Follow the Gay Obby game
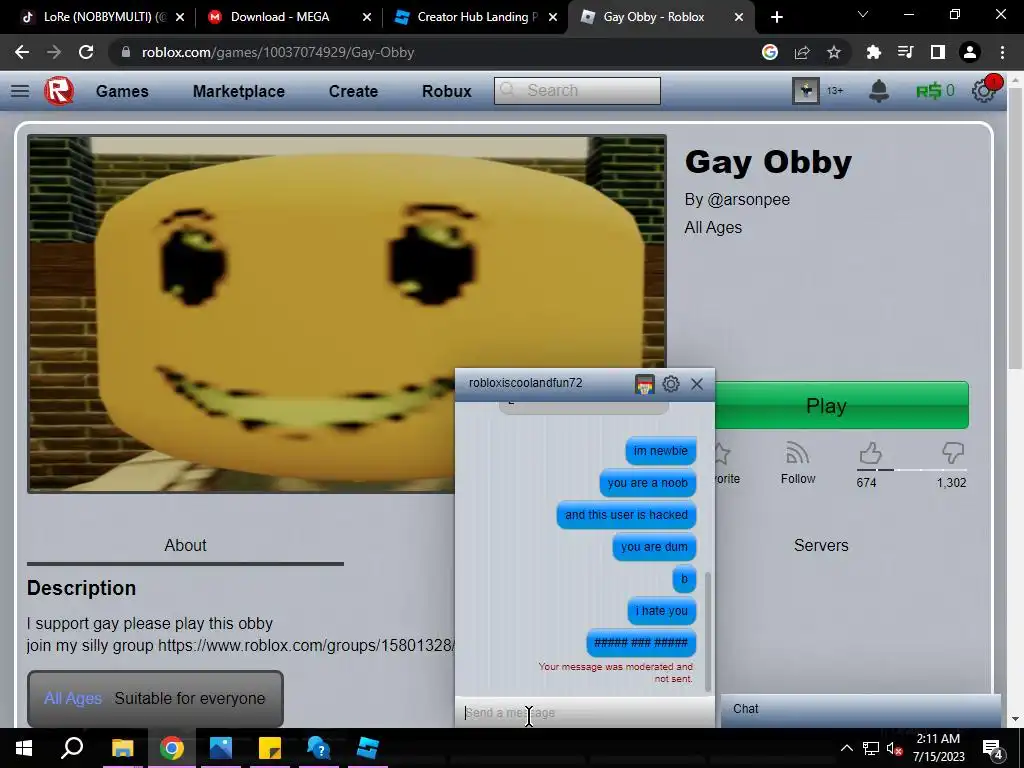The image size is (1024, 768). 797,464
